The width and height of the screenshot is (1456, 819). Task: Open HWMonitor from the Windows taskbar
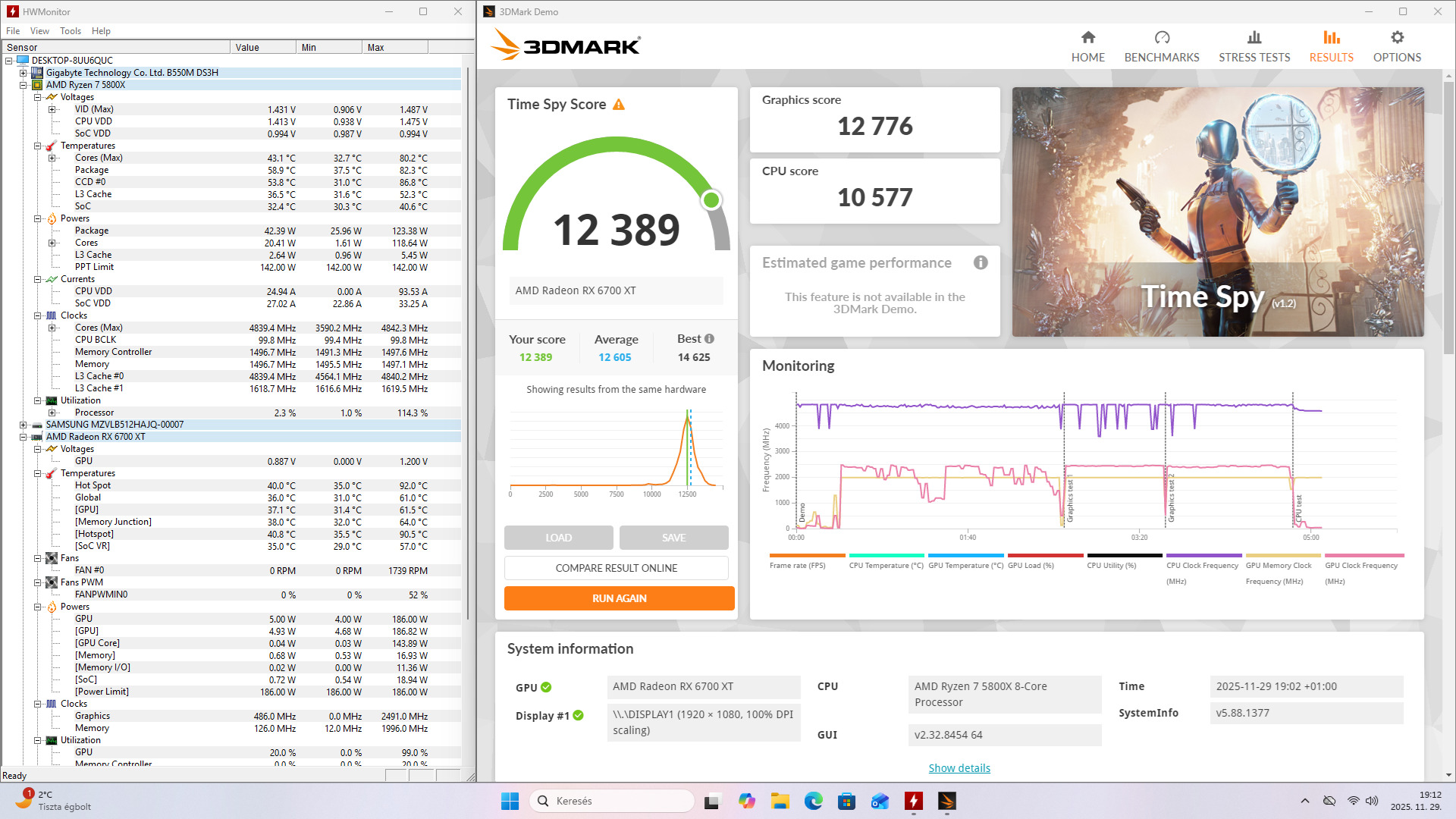pos(913,801)
